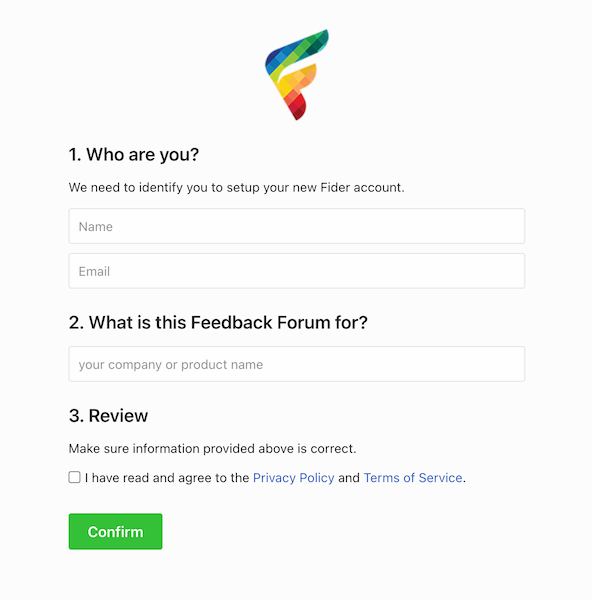
Task: Open the Privacy Policy link
Action: [294, 478]
